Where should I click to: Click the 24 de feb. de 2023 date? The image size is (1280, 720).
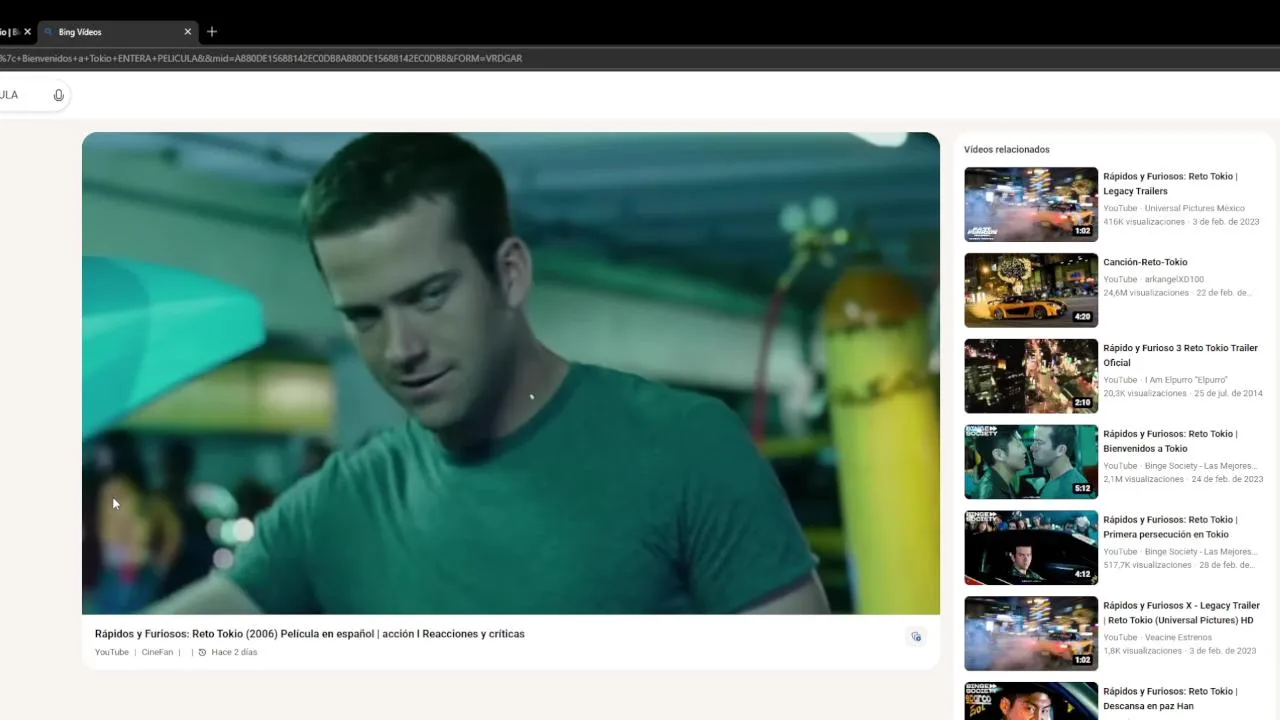pos(1228,480)
